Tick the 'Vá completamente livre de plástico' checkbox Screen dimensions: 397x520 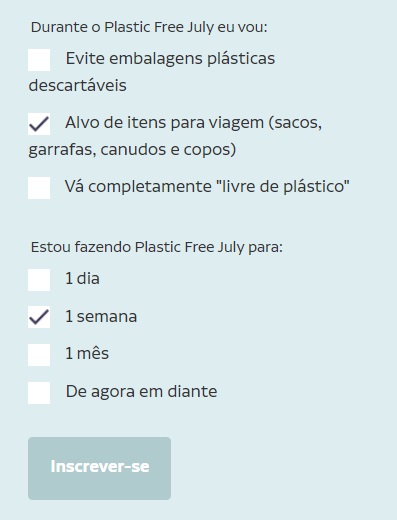pos(39,188)
